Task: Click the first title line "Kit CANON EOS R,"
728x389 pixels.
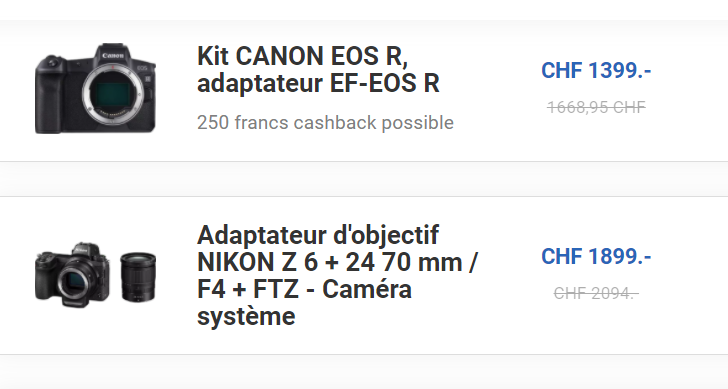Action: 302,56
